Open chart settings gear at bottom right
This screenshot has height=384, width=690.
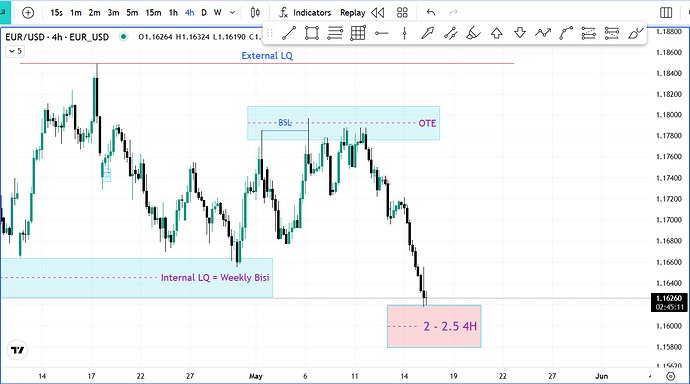tap(670, 376)
